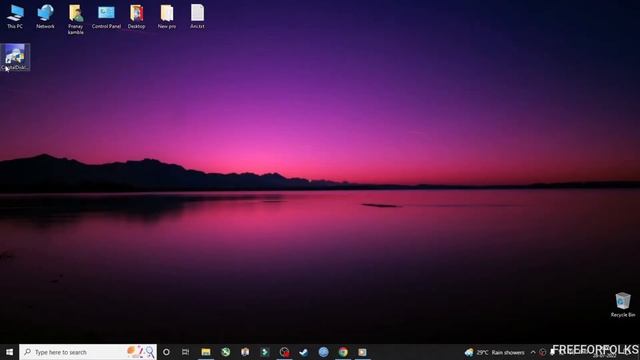This screenshot has height=360, width=640.
Task: Select the Pranay kamble user folder icon
Action: [76, 19]
